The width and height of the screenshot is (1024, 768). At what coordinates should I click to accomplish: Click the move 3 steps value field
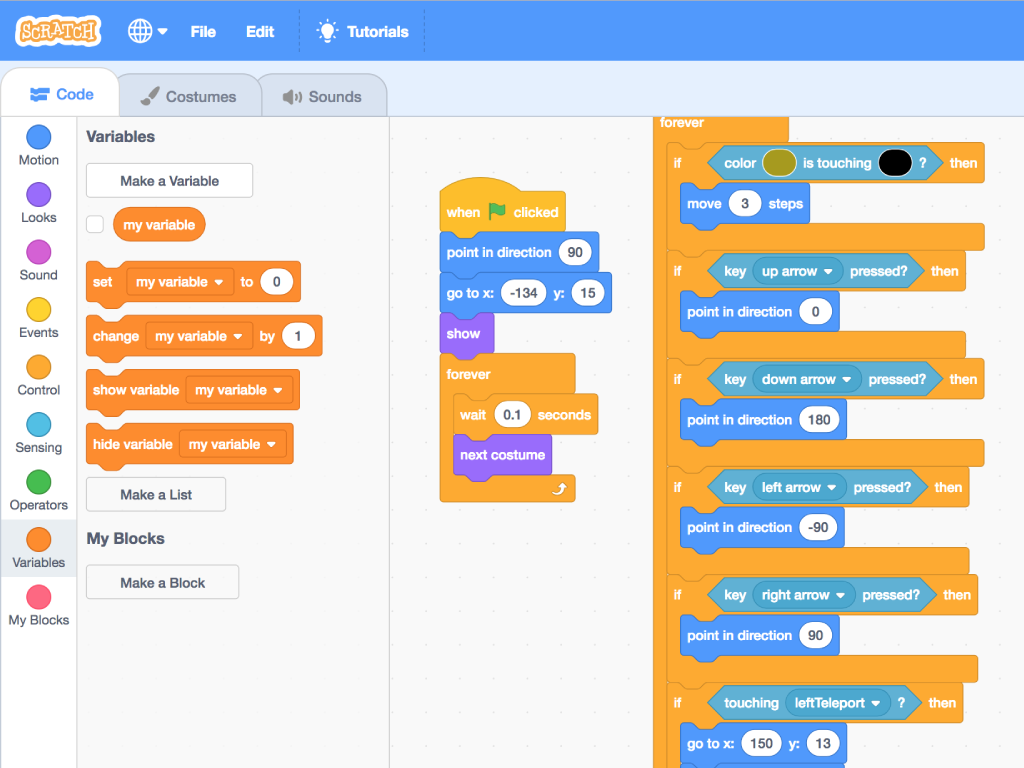click(744, 204)
